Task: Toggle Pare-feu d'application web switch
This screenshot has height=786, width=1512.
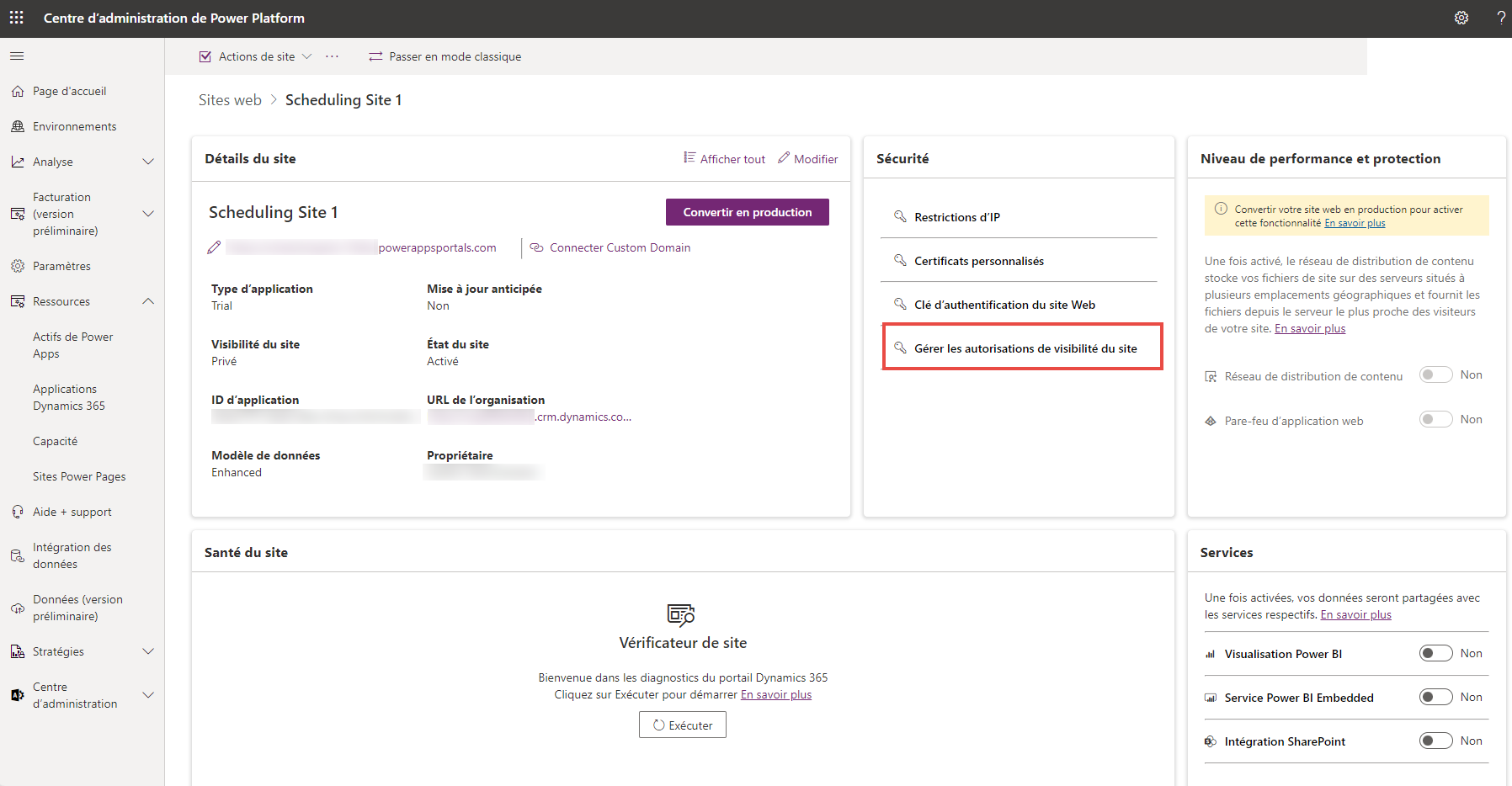Action: pos(1436,419)
